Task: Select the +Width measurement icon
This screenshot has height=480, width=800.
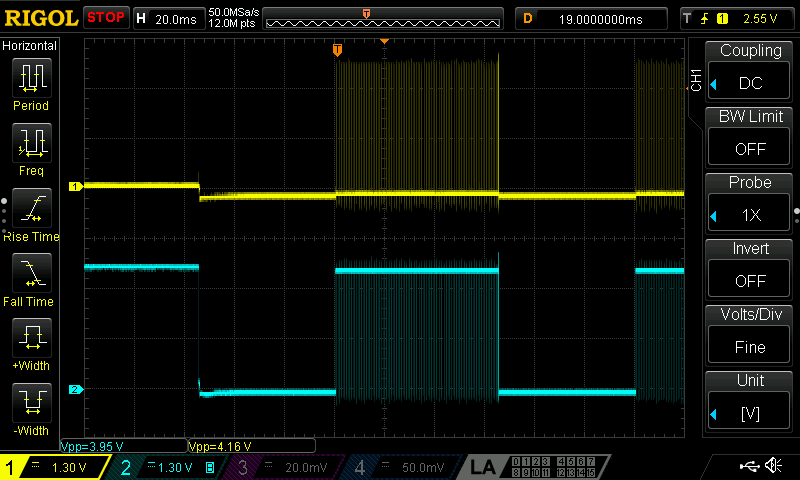Action: (32, 338)
